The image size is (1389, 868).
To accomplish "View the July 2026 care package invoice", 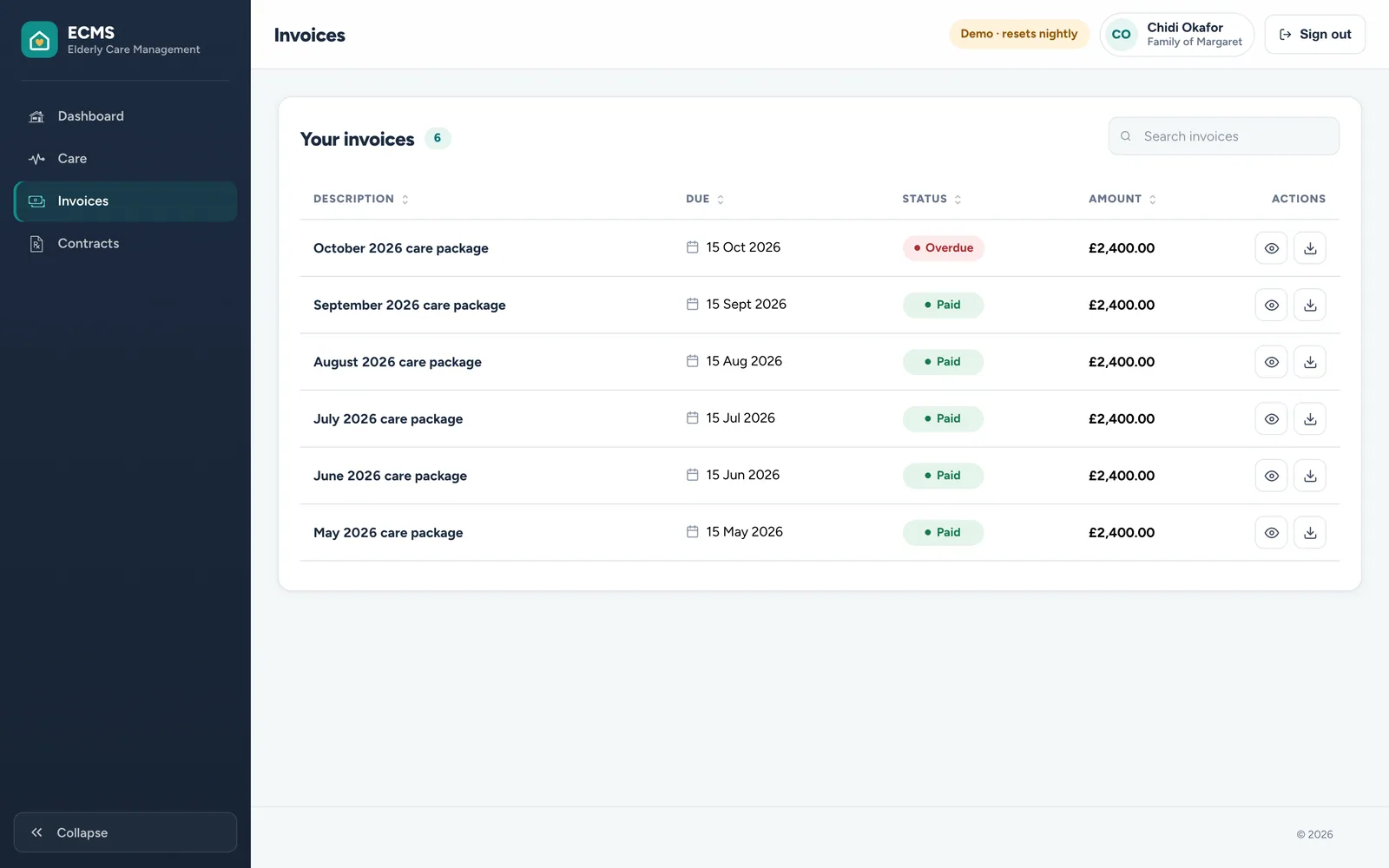I will (x=1271, y=418).
